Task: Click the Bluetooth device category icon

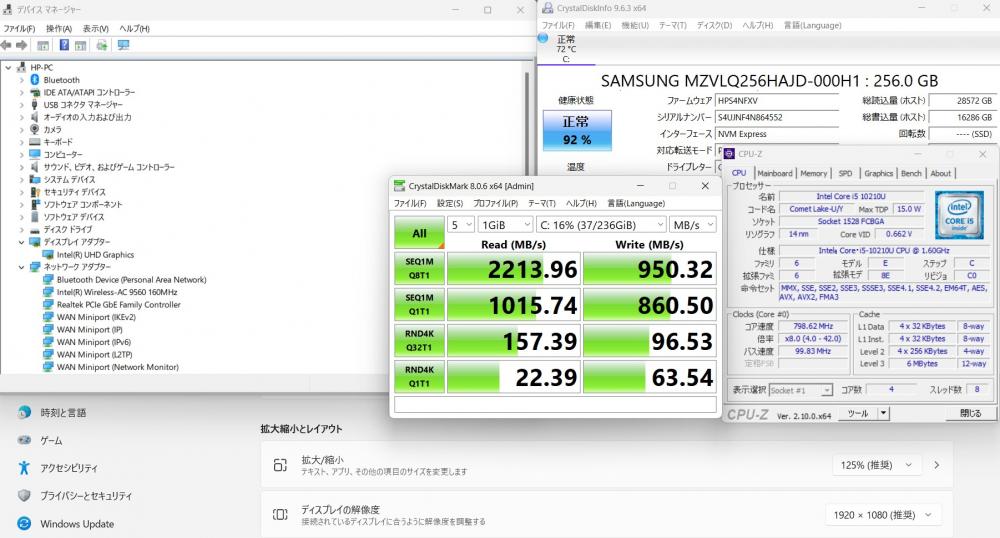Action: [35, 80]
